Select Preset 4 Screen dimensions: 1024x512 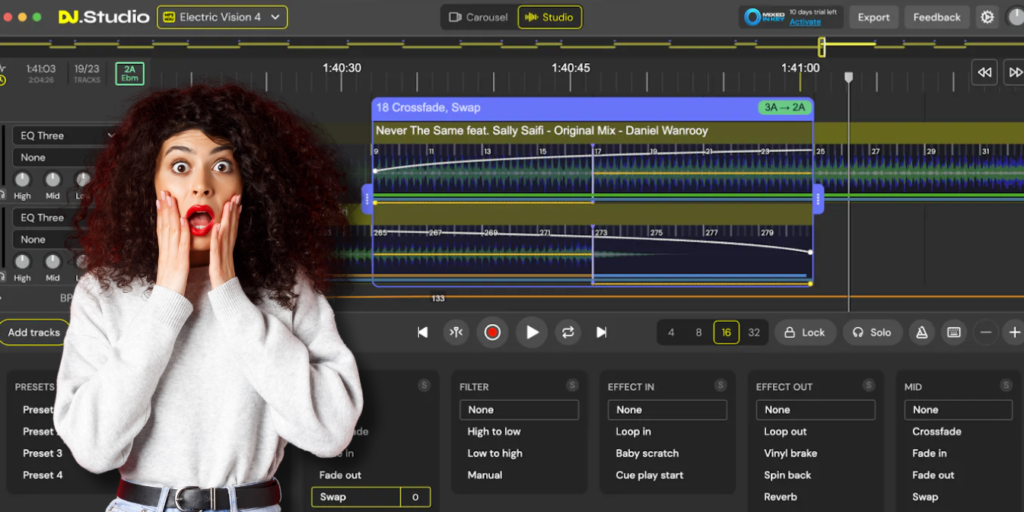click(42, 475)
